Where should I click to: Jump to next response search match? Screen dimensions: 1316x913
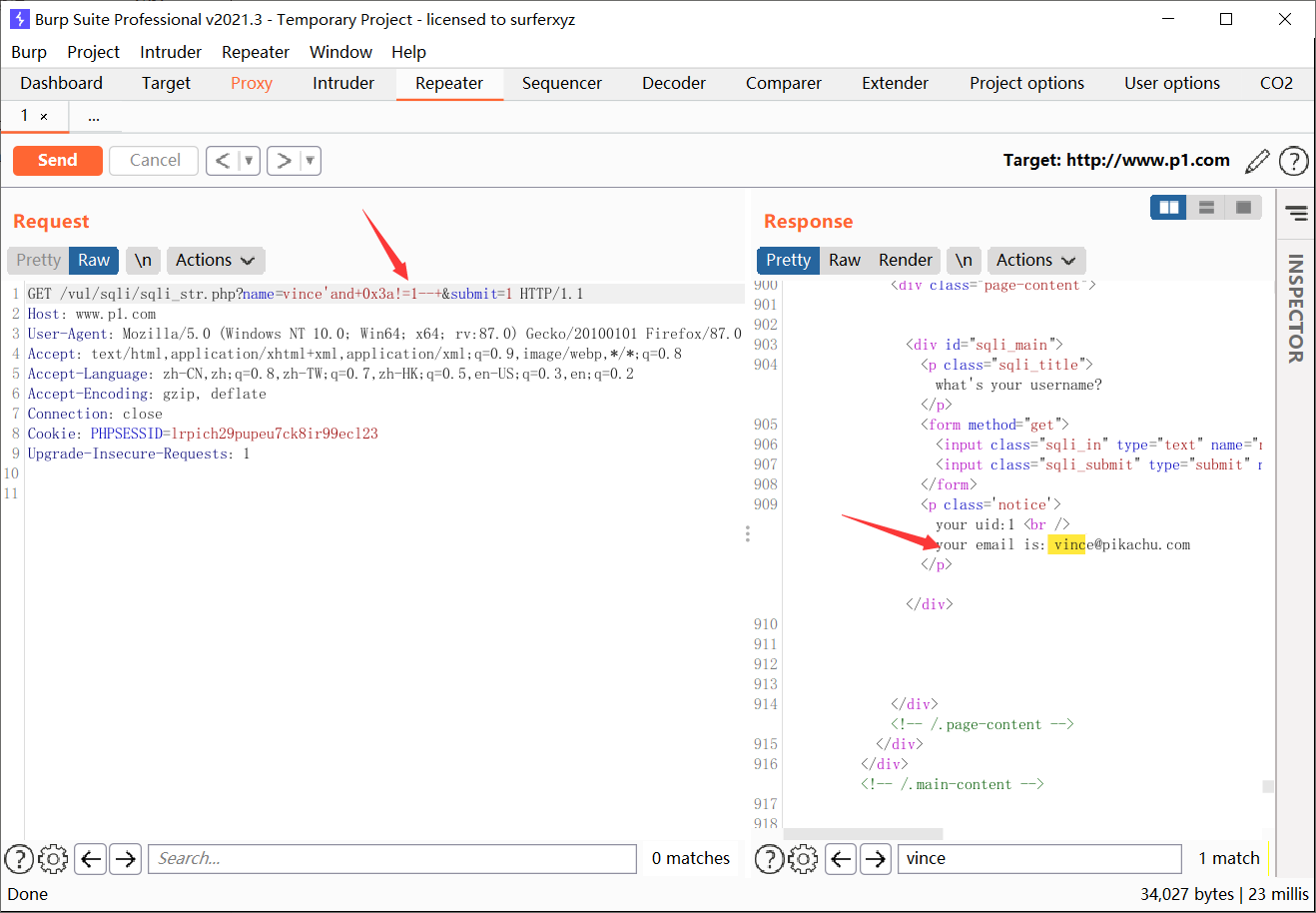(x=876, y=858)
